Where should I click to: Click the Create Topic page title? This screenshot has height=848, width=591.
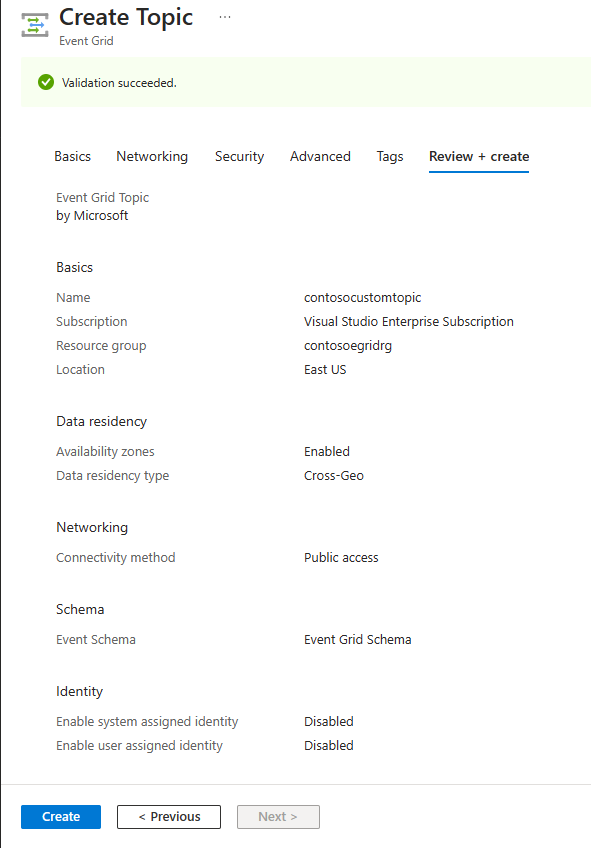126,17
